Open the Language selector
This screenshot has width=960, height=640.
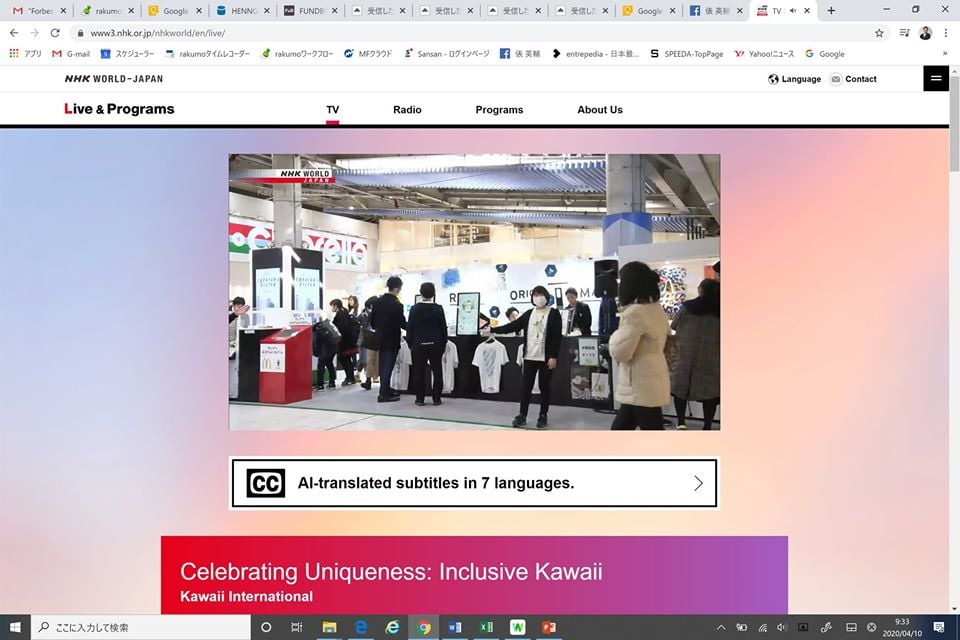795,79
